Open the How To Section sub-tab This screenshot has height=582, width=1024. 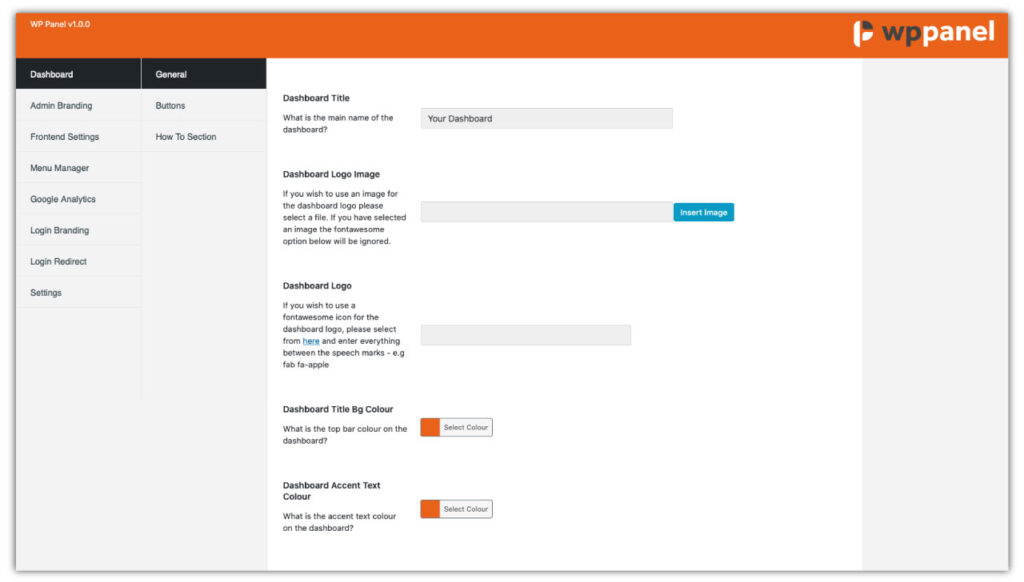[x=204, y=137]
